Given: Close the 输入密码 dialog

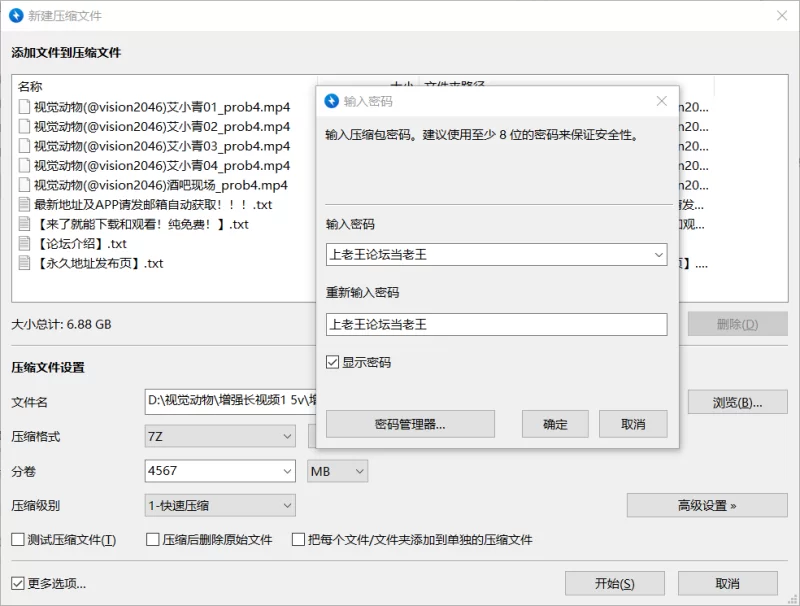Looking at the screenshot, I should (662, 101).
